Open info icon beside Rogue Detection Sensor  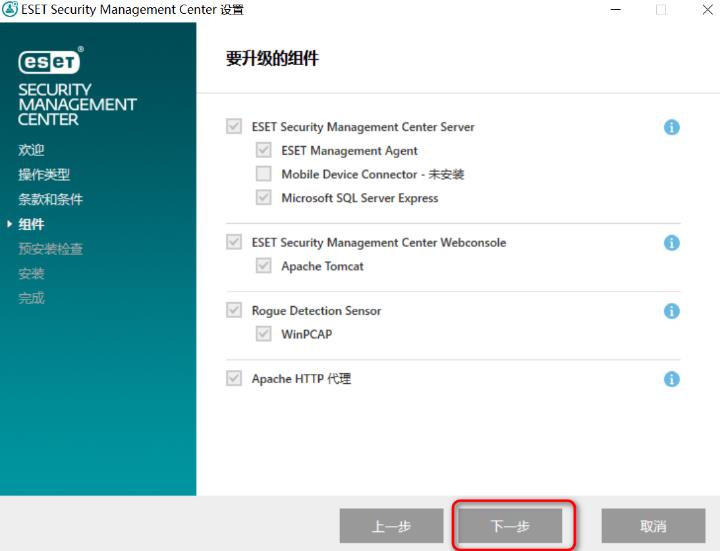click(671, 311)
